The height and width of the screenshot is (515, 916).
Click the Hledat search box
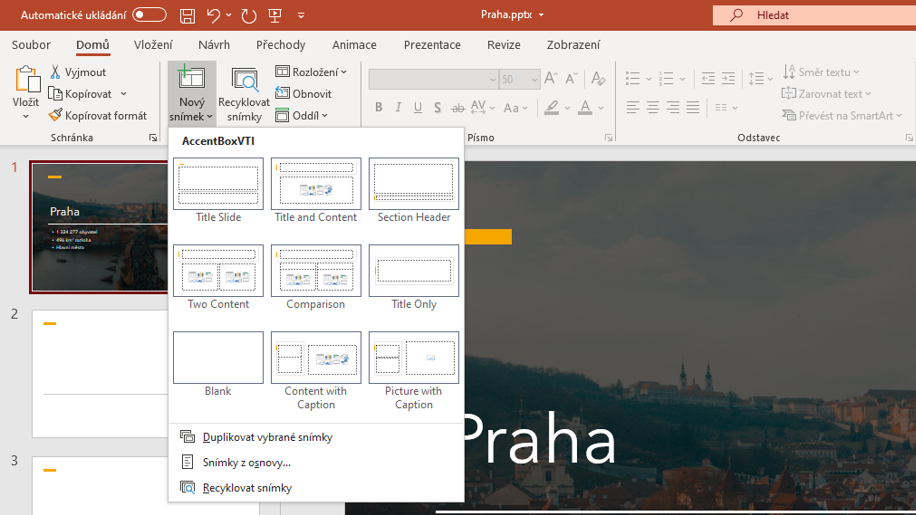tap(814, 15)
